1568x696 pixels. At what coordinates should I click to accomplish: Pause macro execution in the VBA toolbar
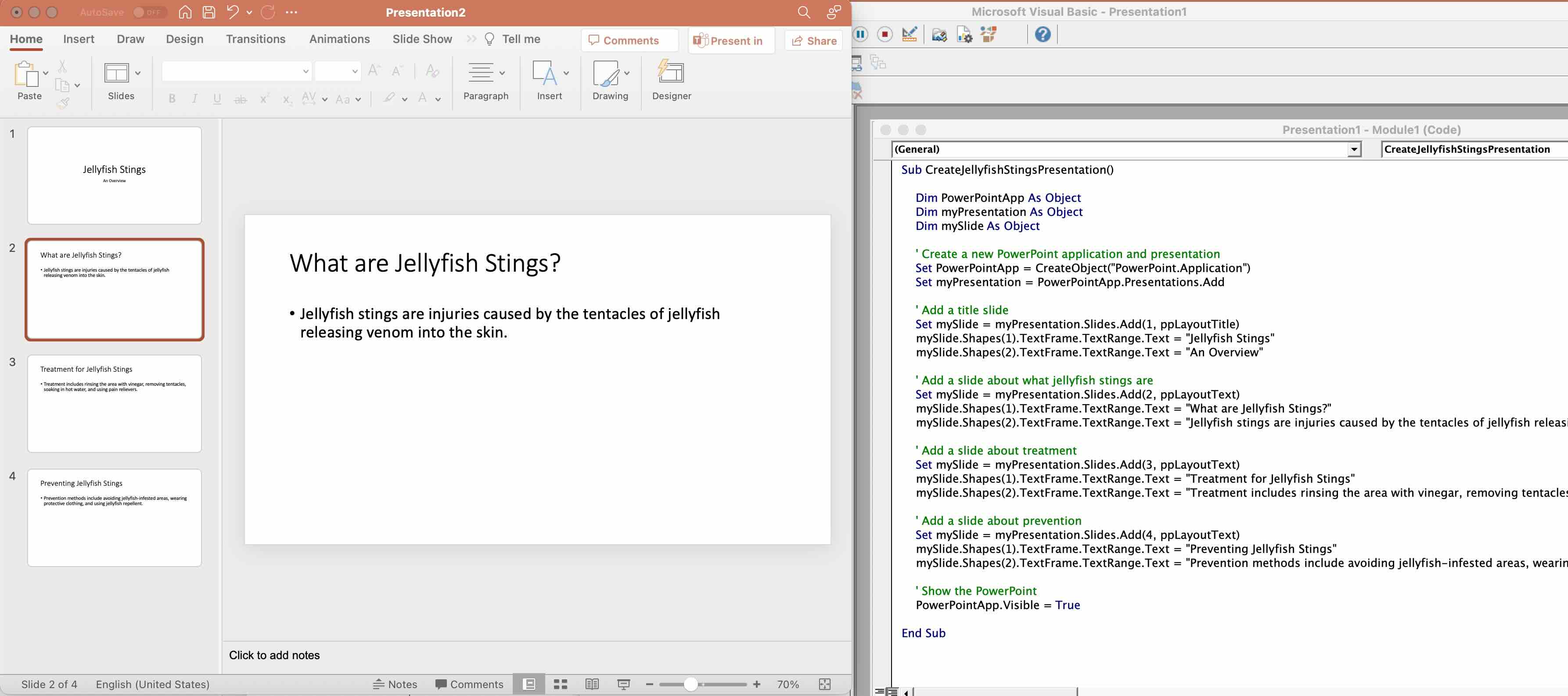click(860, 35)
